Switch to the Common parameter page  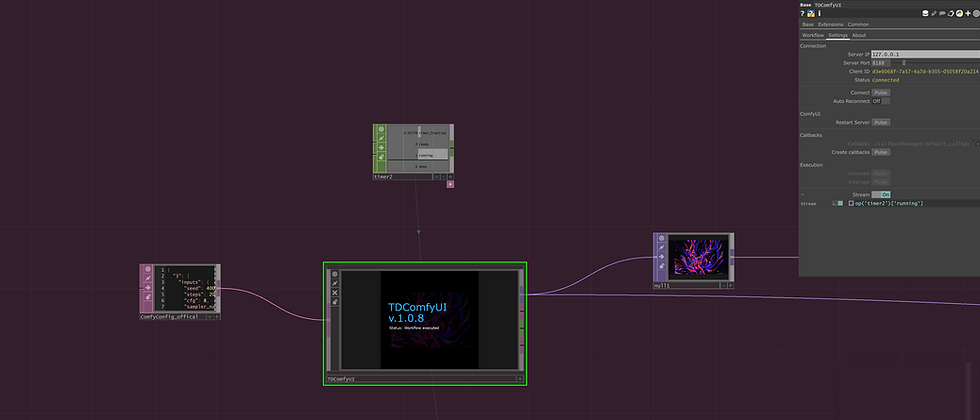coord(858,24)
